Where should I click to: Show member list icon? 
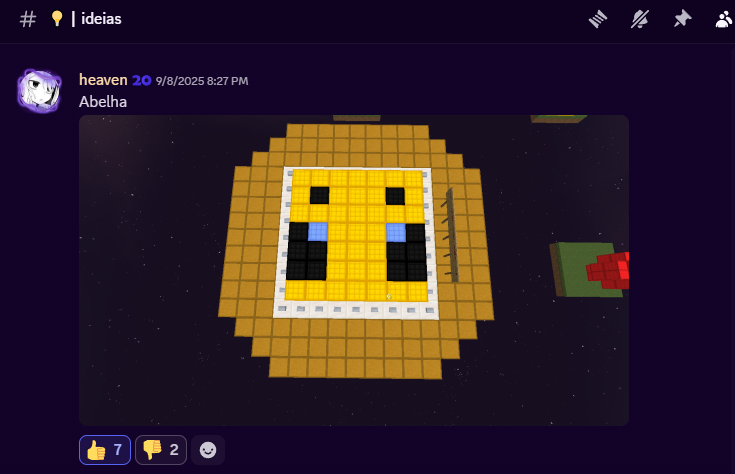click(x=724, y=19)
